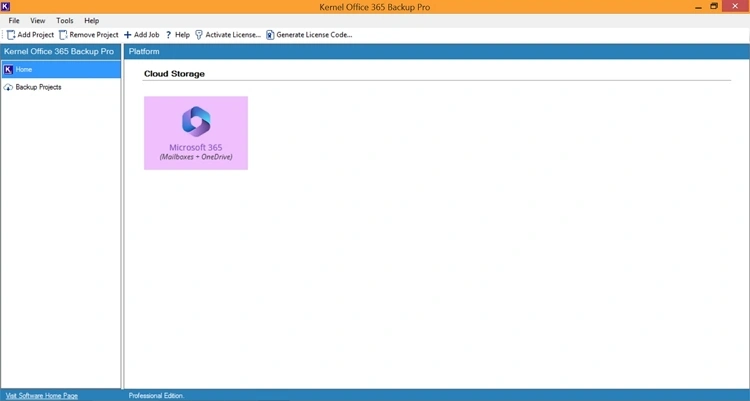Click Help label in the toolbar

click(182, 35)
